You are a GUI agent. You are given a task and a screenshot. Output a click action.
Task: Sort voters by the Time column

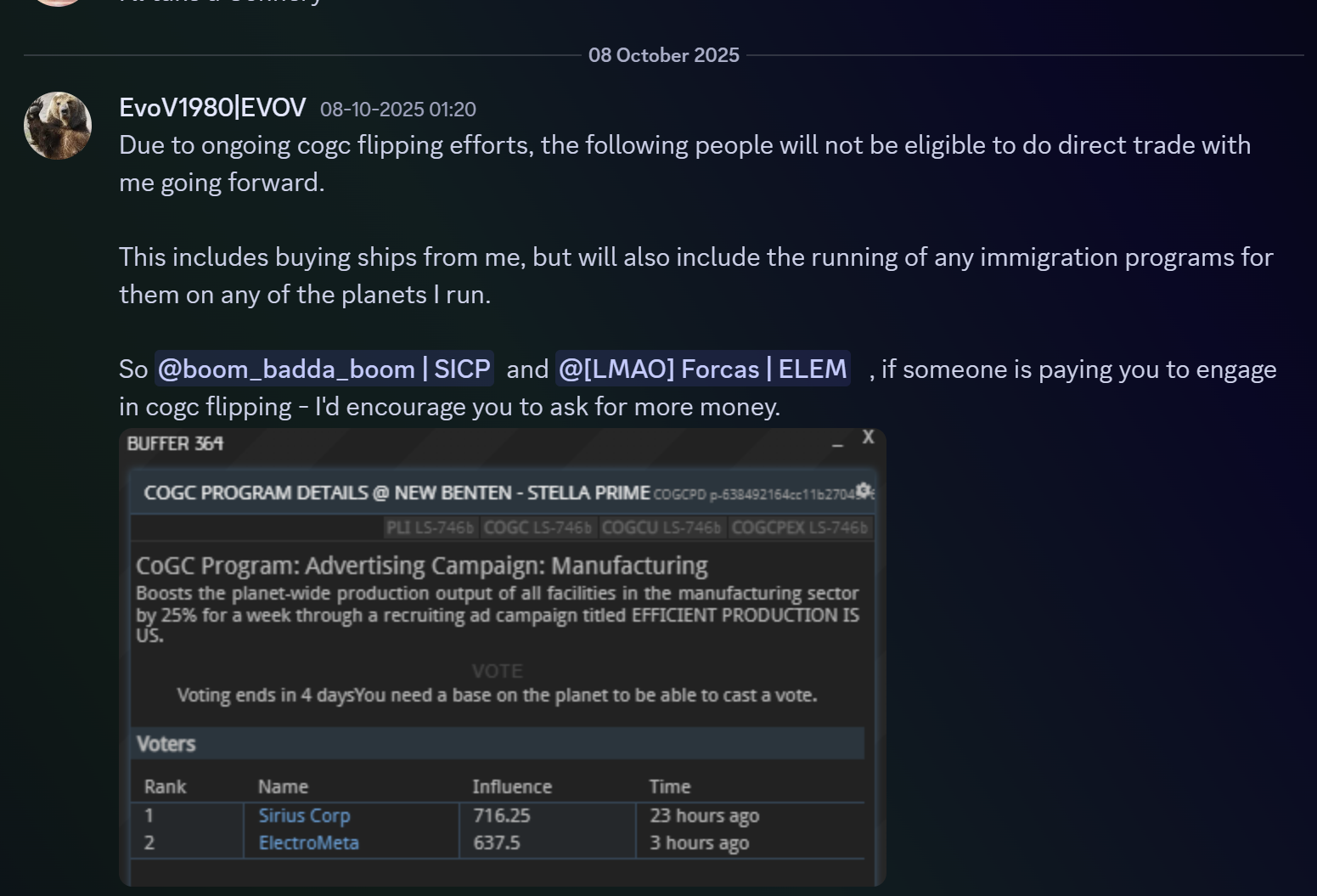(x=670, y=787)
